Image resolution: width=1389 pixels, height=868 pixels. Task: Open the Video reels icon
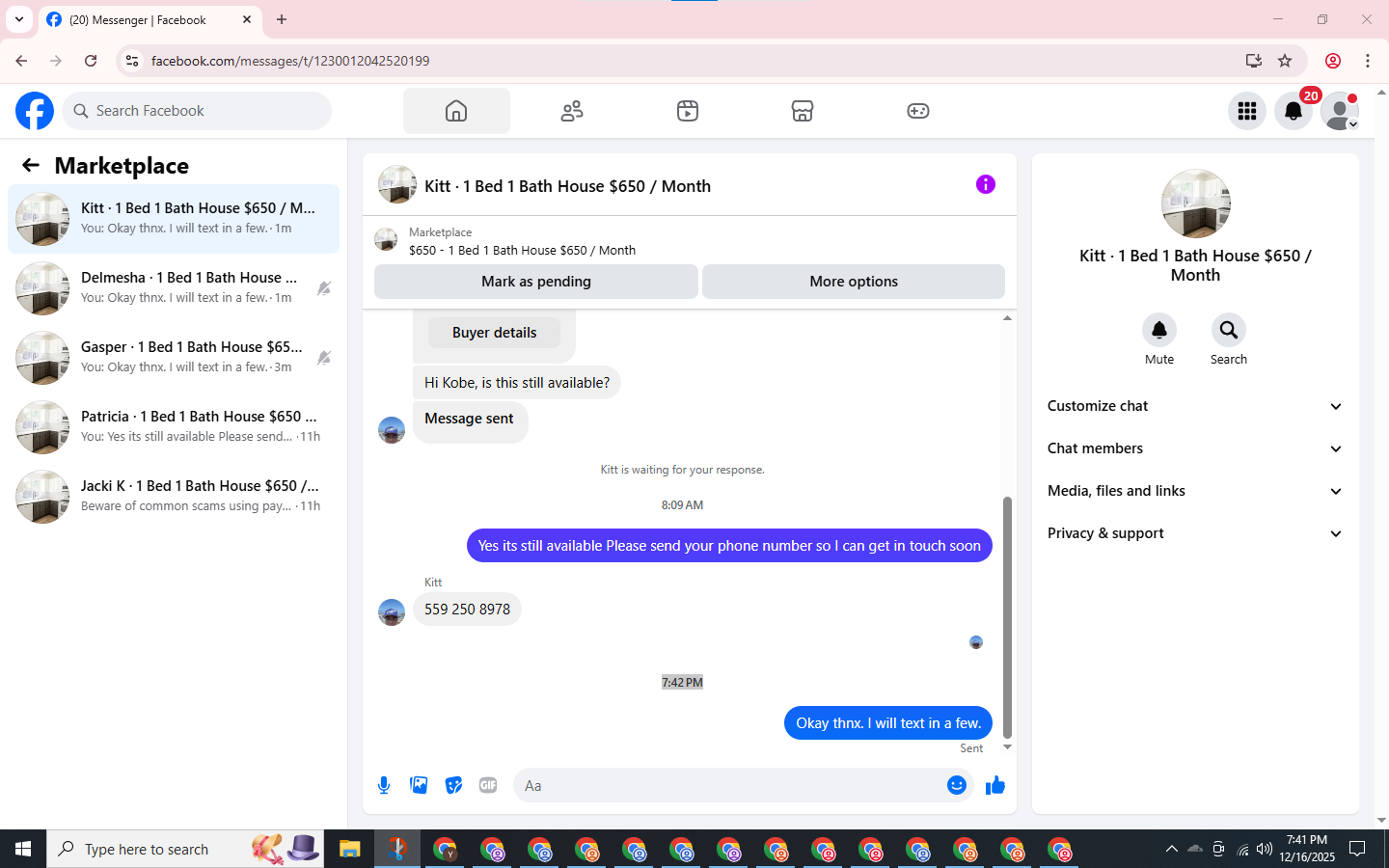coord(688,111)
